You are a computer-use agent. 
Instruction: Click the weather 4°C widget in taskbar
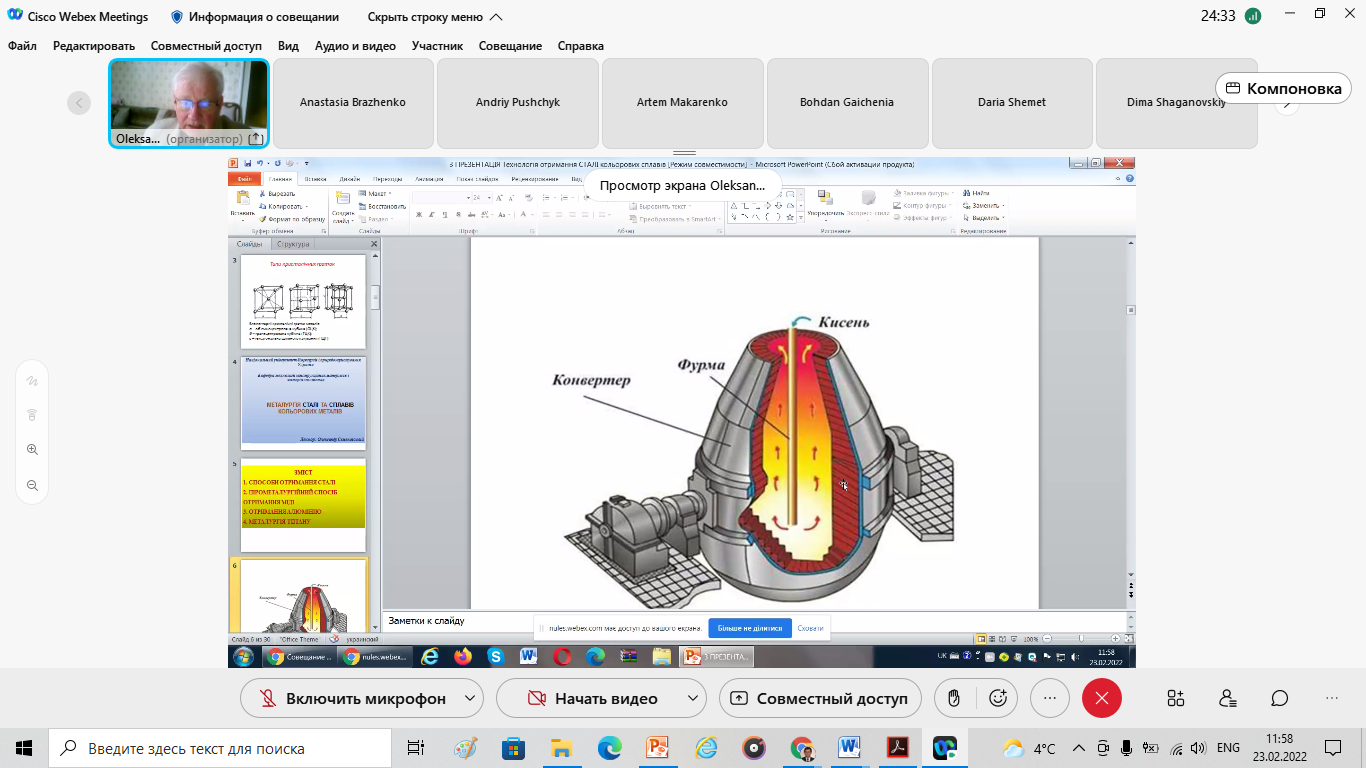pyautogui.click(x=1029, y=748)
